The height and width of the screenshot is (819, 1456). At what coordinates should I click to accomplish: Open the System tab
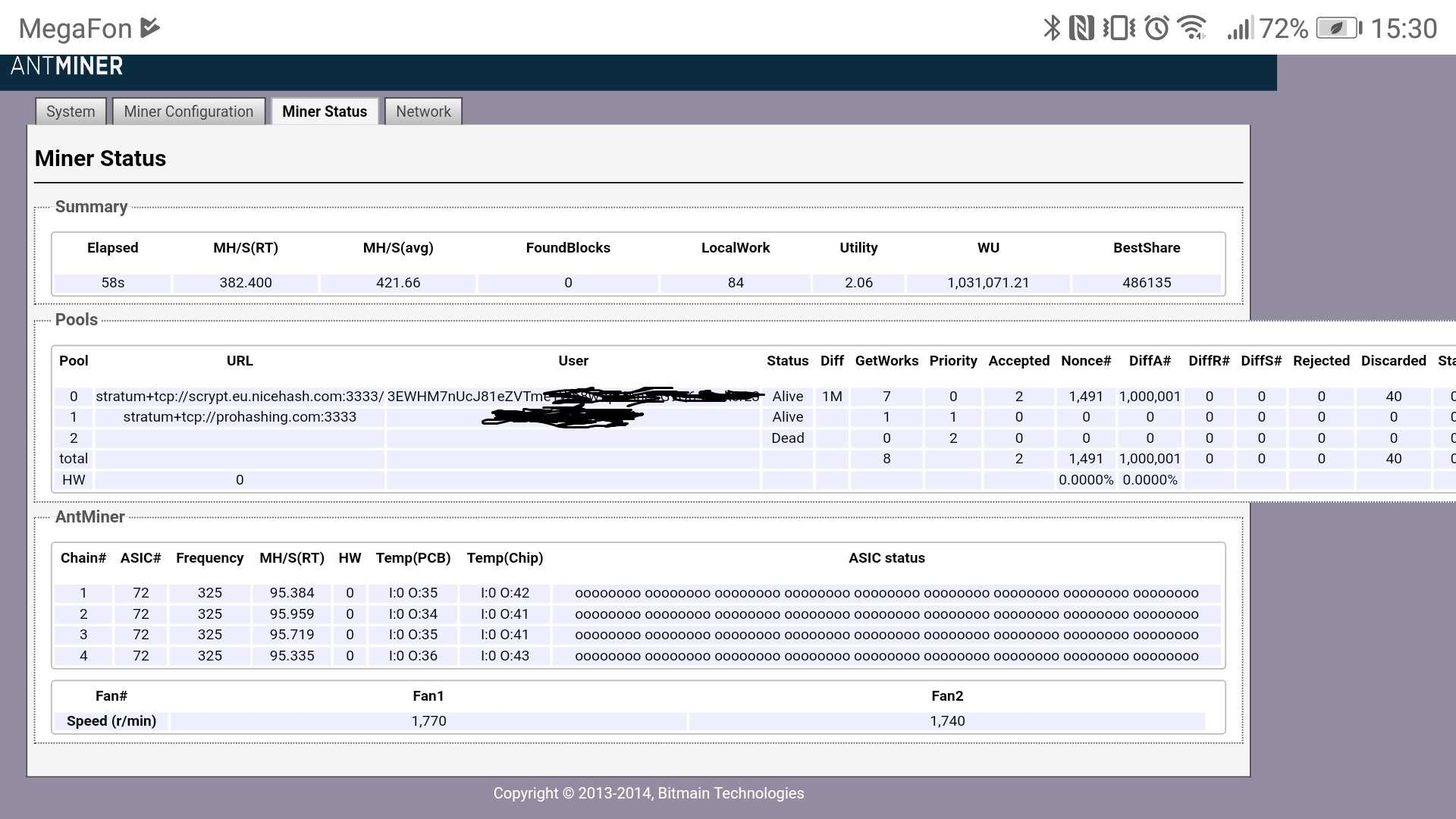click(71, 111)
